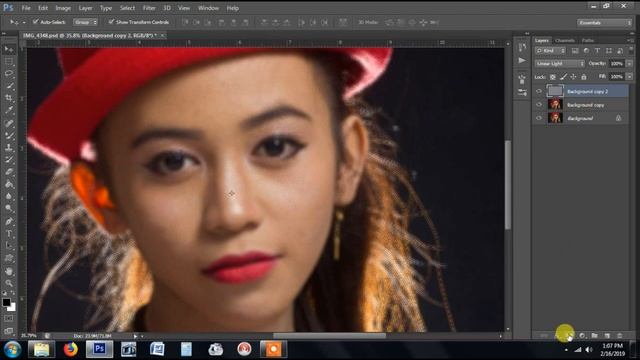The width and height of the screenshot is (640, 360).
Task: Select the Dodge tool
Action: [9, 209]
